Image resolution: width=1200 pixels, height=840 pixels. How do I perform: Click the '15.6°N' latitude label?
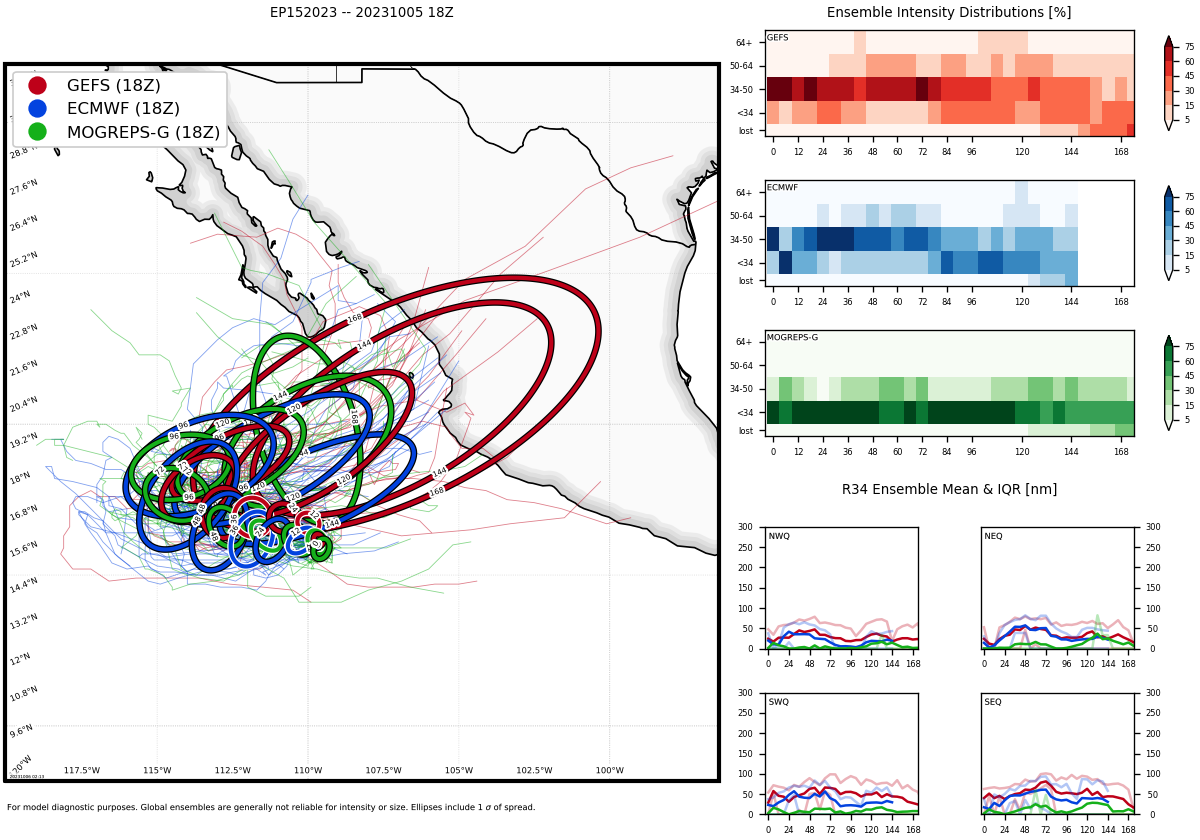click(23, 550)
